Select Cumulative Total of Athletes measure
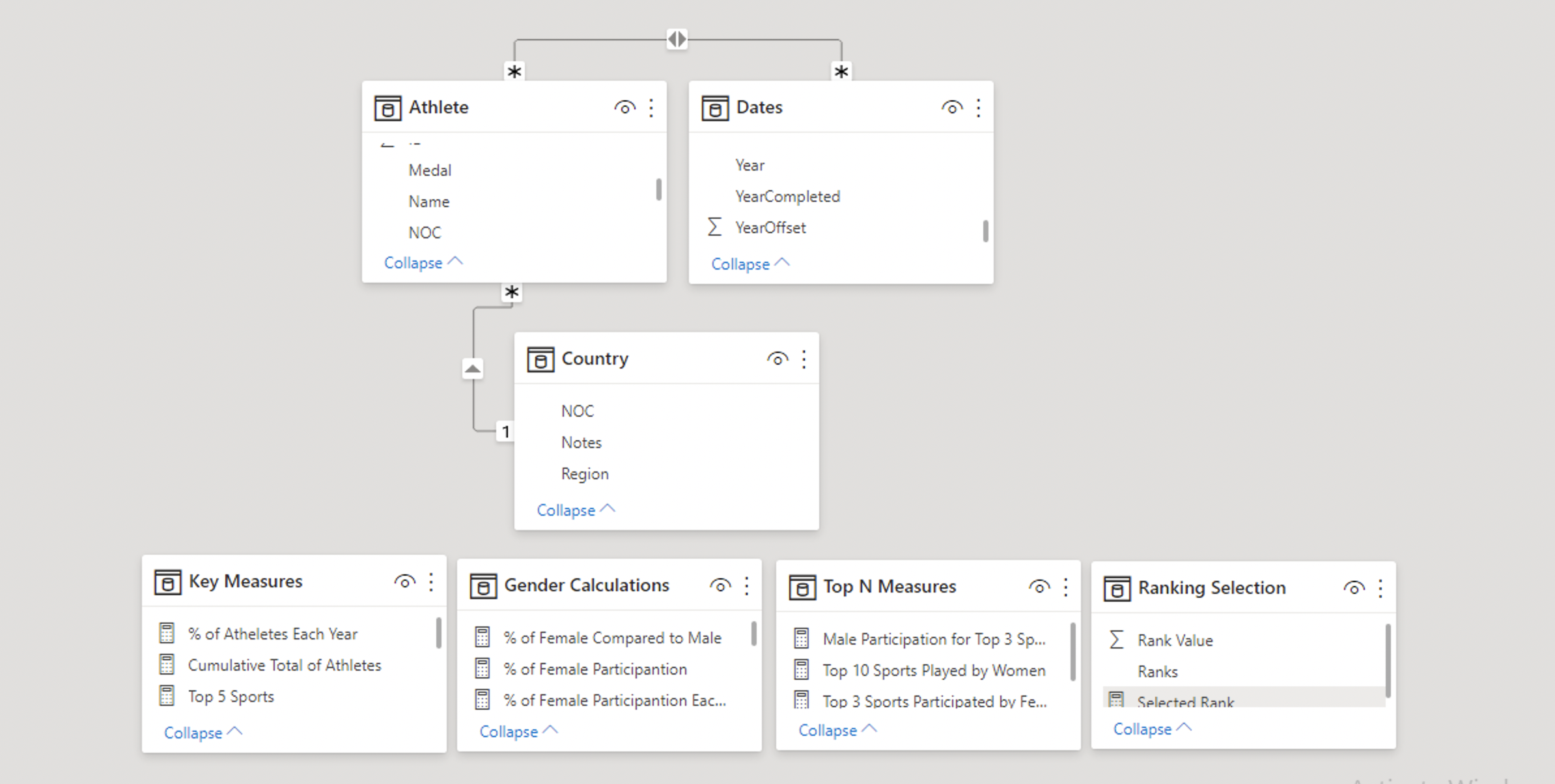The height and width of the screenshot is (784, 1555). tap(285, 665)
